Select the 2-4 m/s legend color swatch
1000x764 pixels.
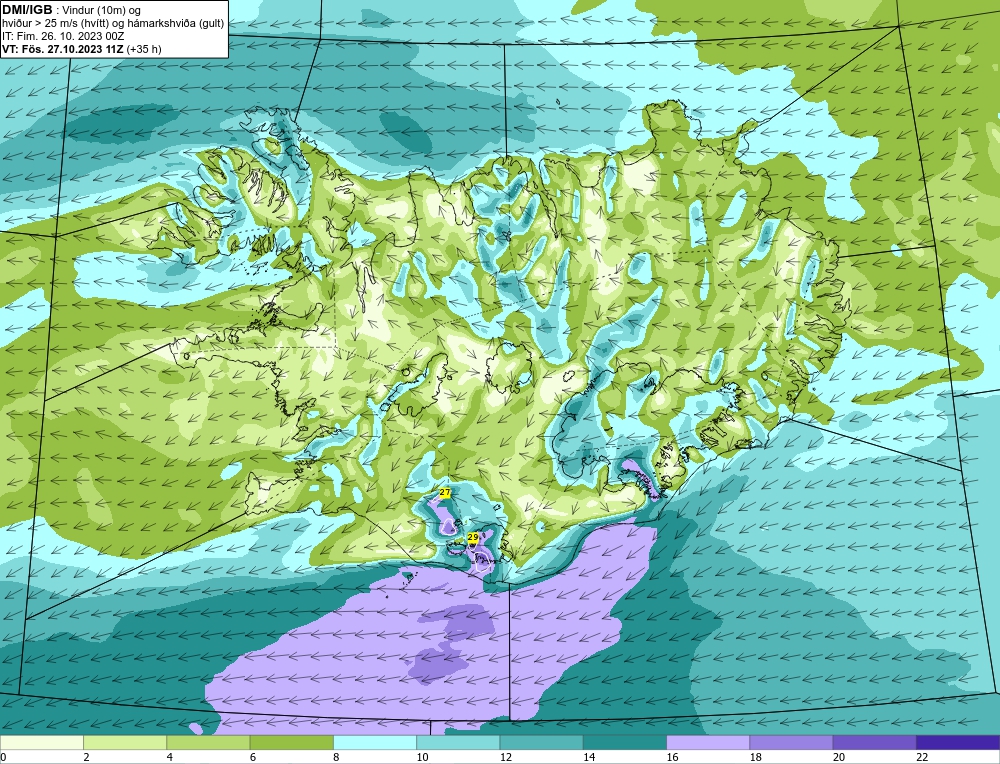[125, 742]
